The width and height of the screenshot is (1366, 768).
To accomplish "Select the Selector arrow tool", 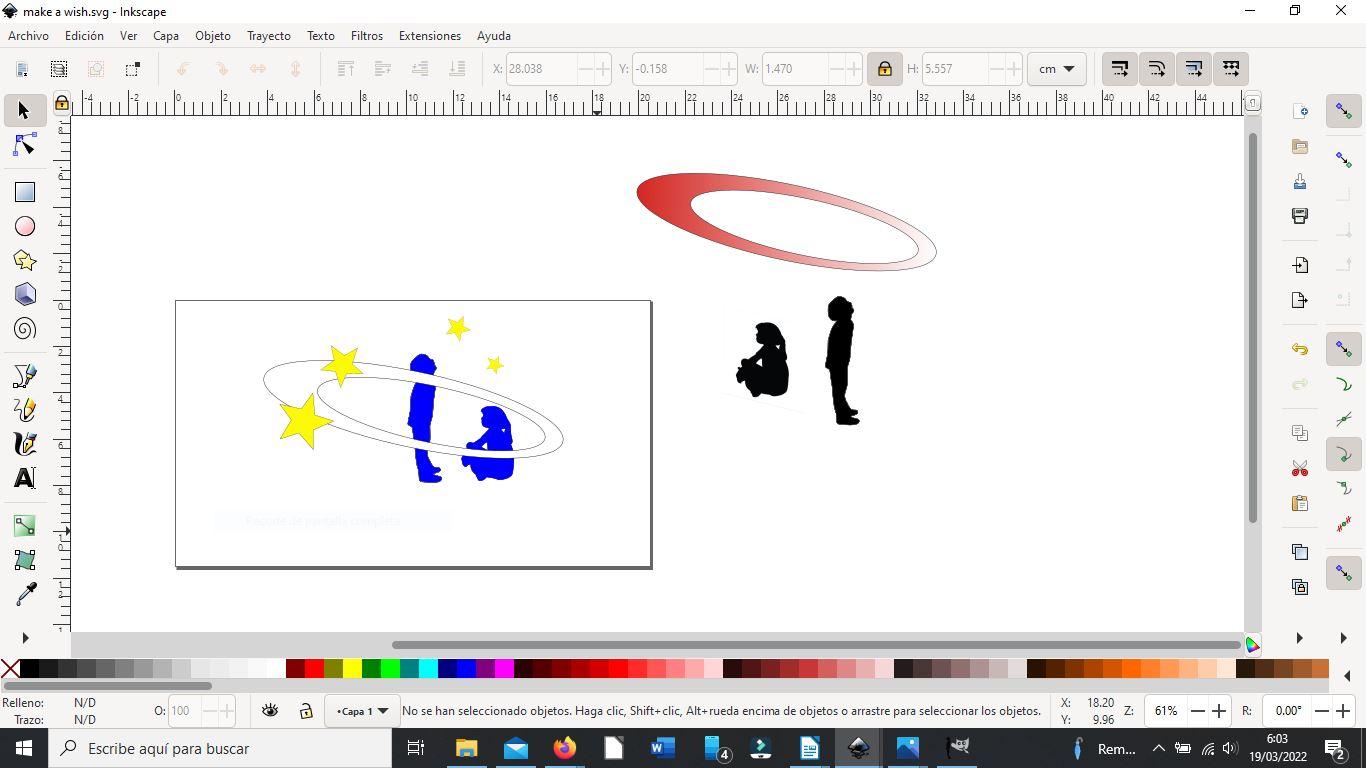I will click(24, 110).
